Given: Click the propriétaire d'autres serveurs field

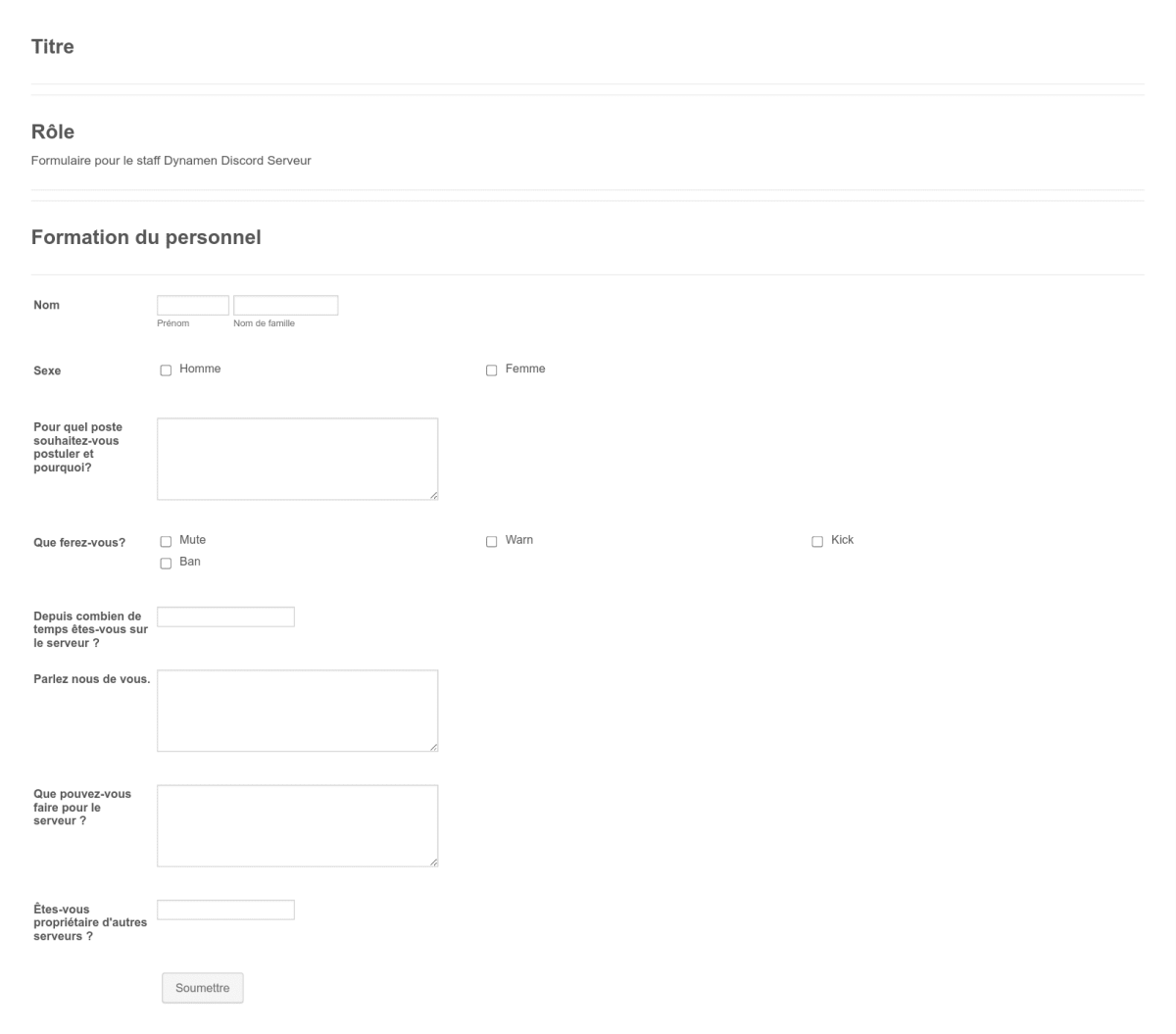Looking at the screenshot, I should click(225, 910).
